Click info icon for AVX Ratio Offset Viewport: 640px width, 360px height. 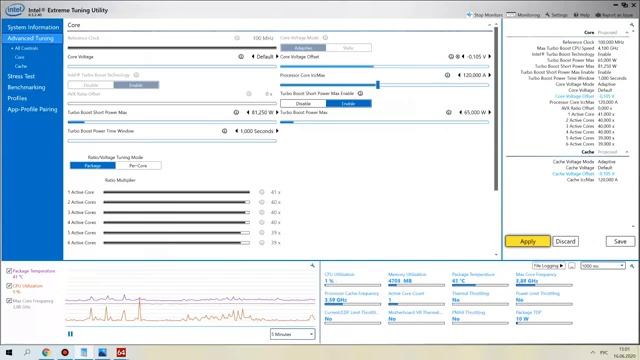(x=249, y=94)
